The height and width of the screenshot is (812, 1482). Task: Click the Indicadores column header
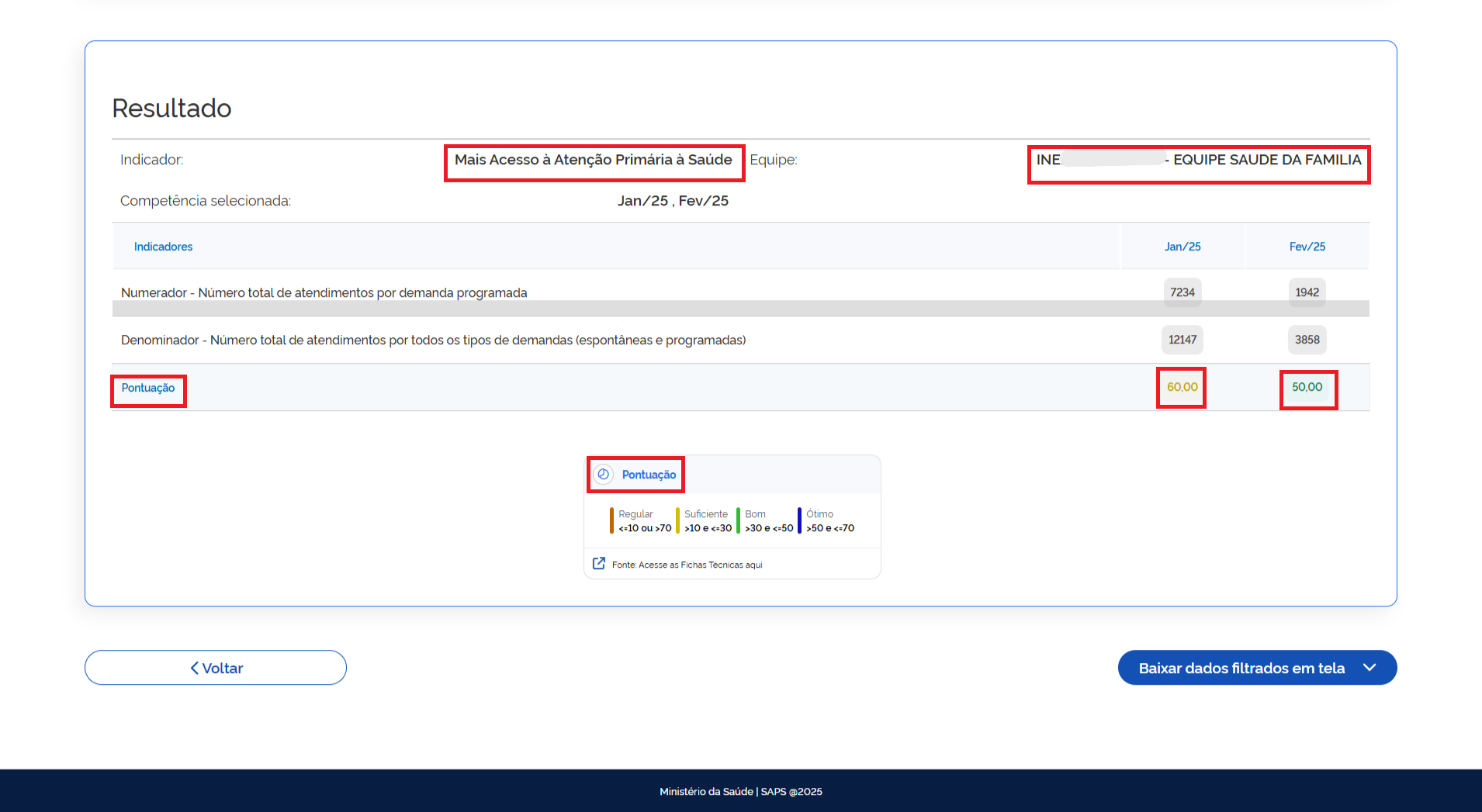[163, 247]
